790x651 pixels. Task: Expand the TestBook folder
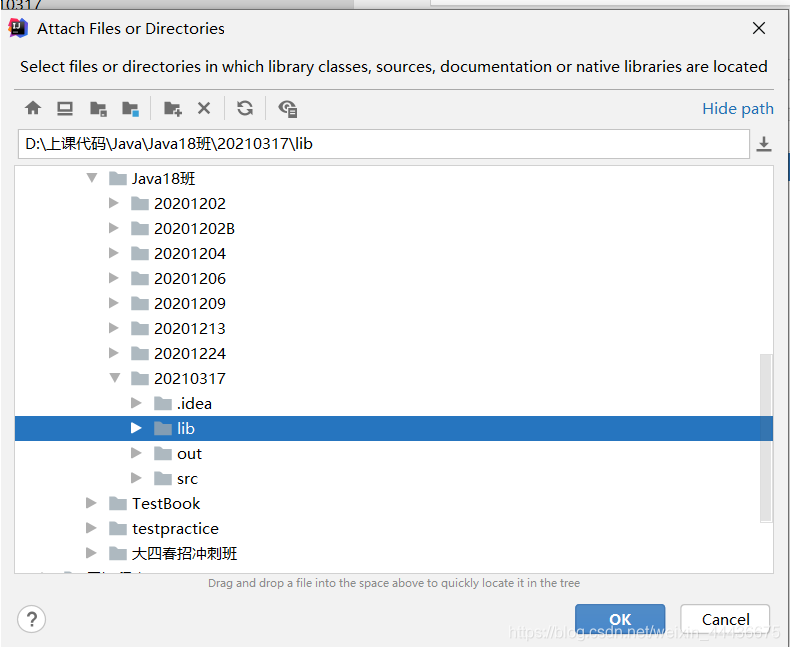[x=92, y=503]
